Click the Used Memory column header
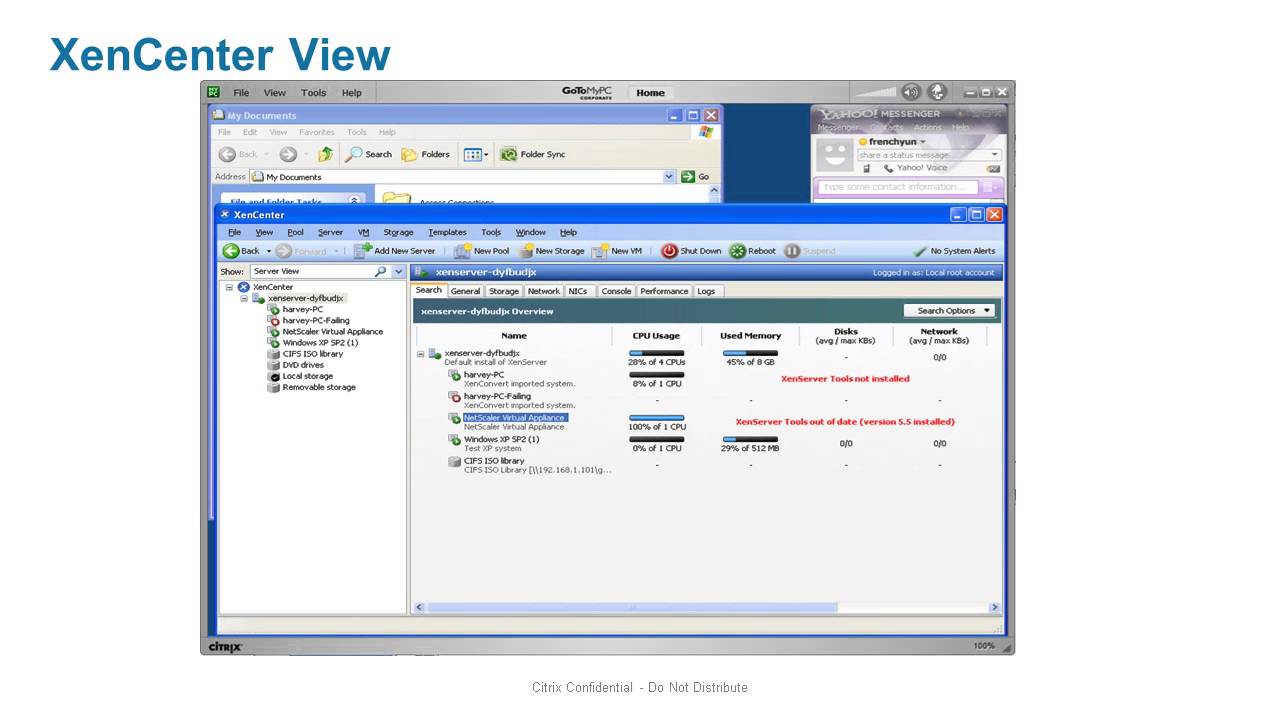The image size is (1280, 720). click(x=750, y=336)
